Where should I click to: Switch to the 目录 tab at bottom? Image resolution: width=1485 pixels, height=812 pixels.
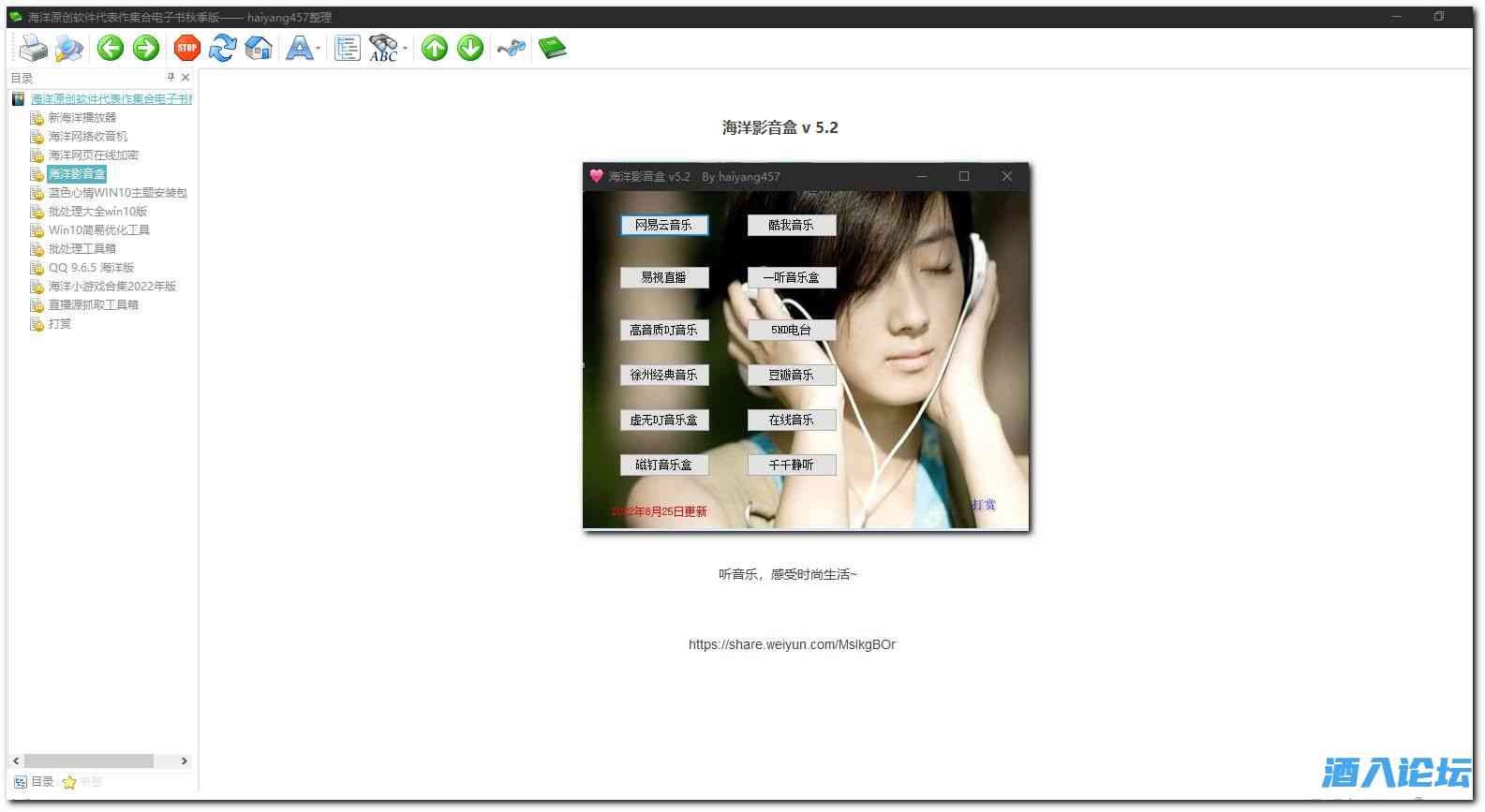coord(34,782)
